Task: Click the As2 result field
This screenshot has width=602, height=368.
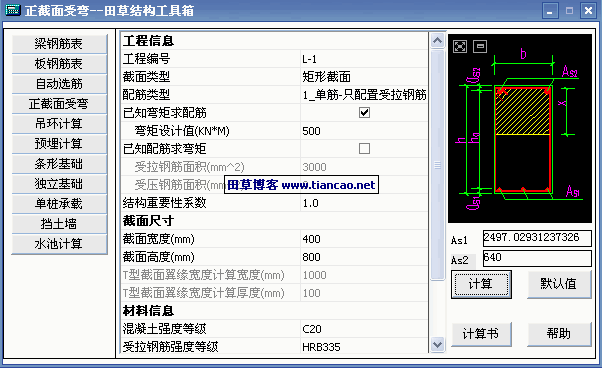Action: click(537, 258)
